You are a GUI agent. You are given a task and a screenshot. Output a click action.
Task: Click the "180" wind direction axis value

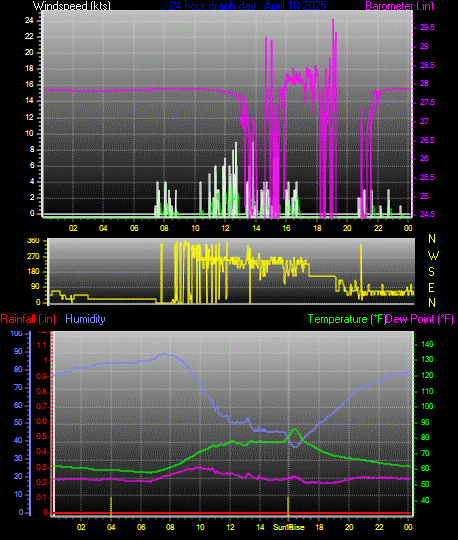33,271
